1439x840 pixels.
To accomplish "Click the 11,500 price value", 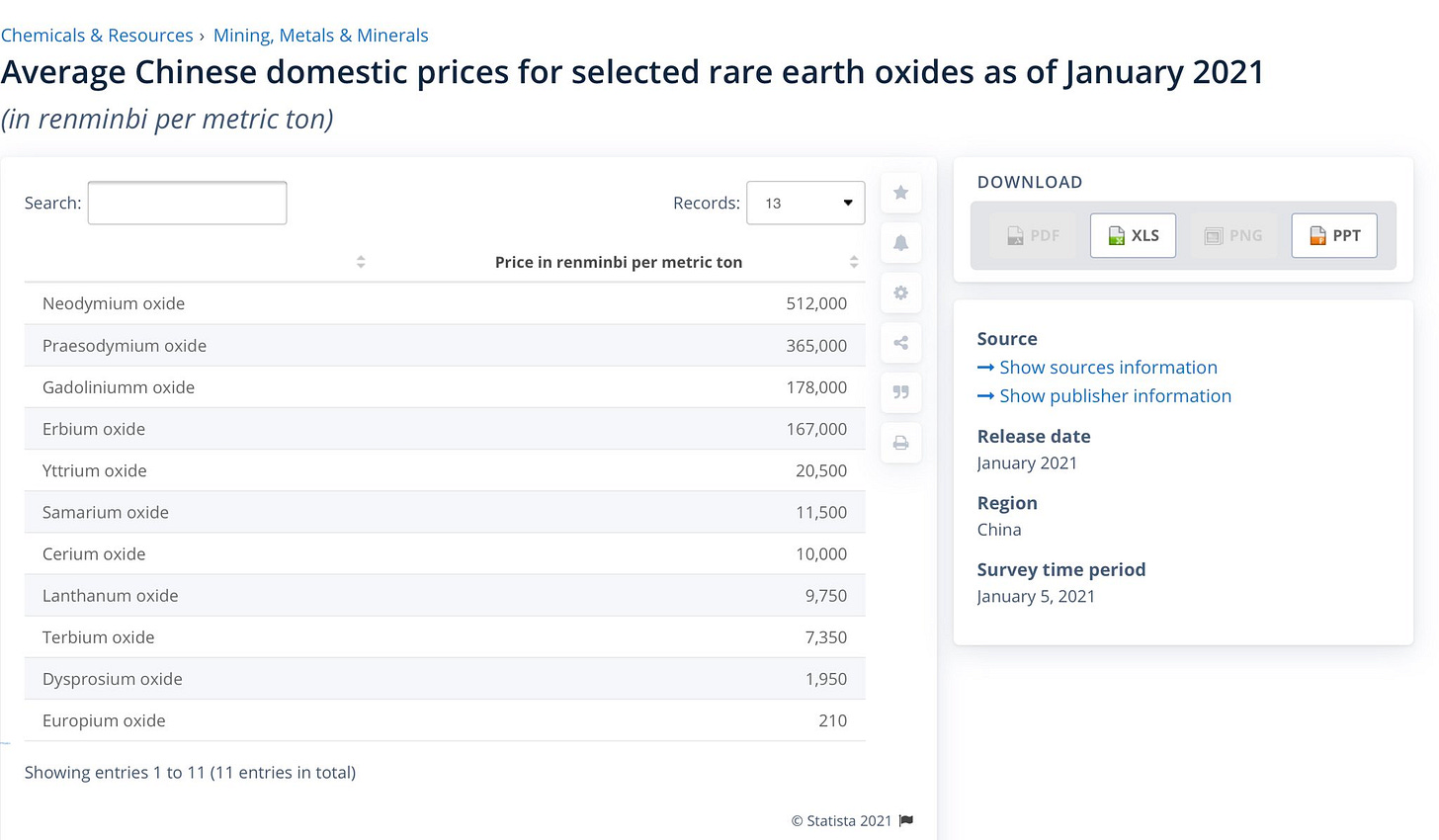I will click(821, 512).
